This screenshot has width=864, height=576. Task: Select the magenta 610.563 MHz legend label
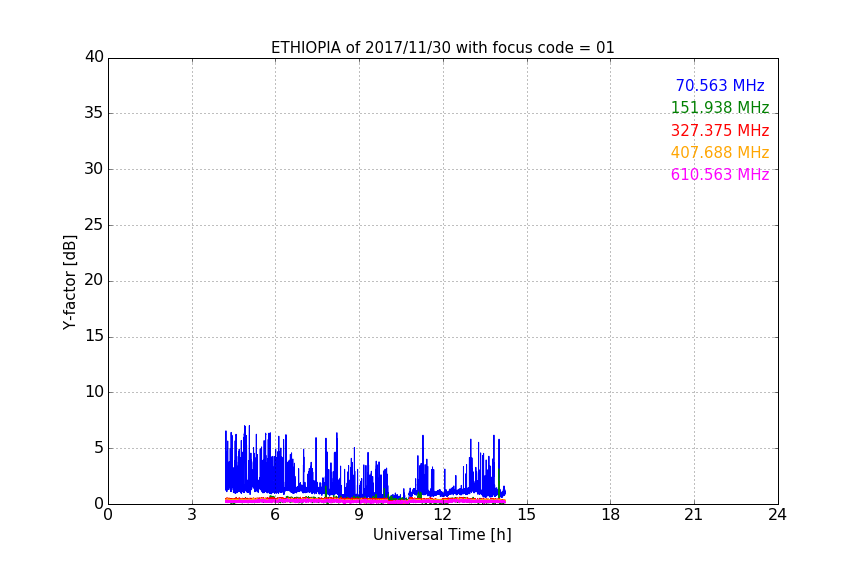pos(720,174)
